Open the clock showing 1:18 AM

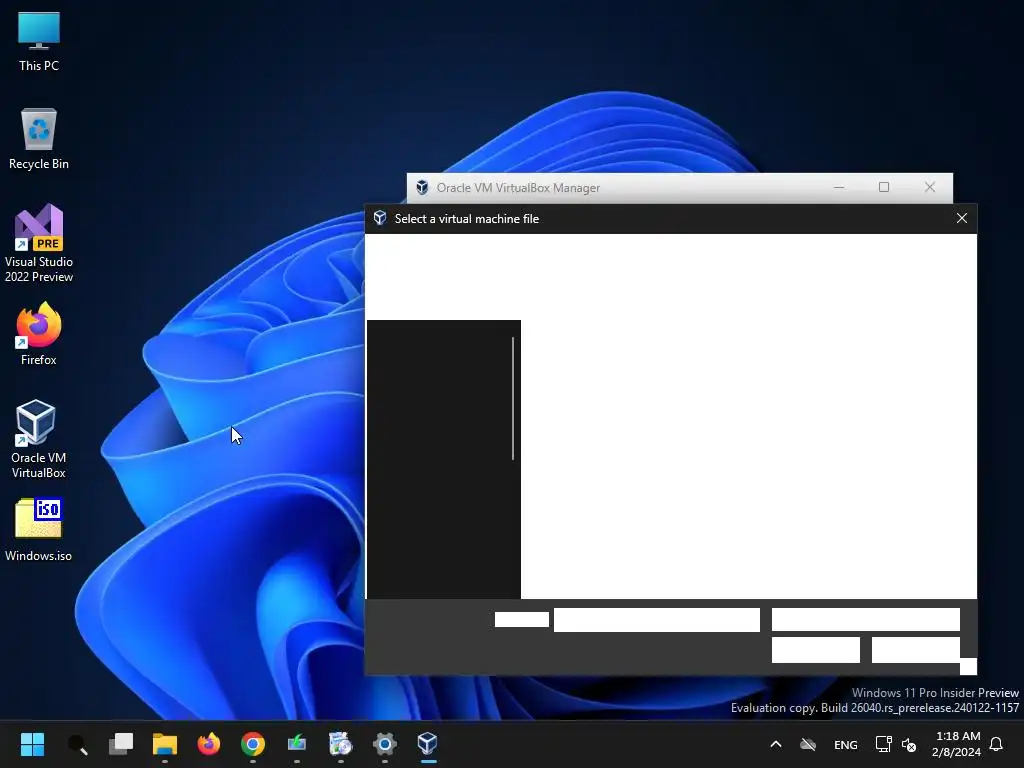[957, 744]
